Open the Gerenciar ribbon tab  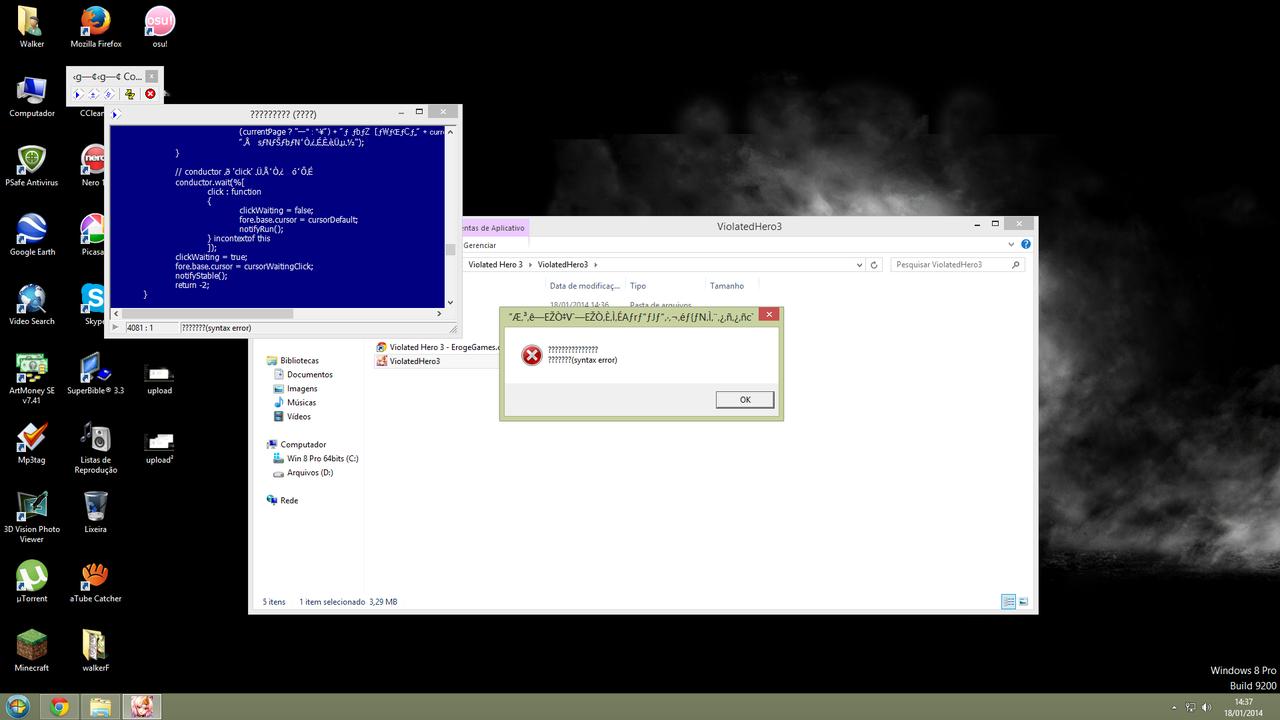[480, 245]
